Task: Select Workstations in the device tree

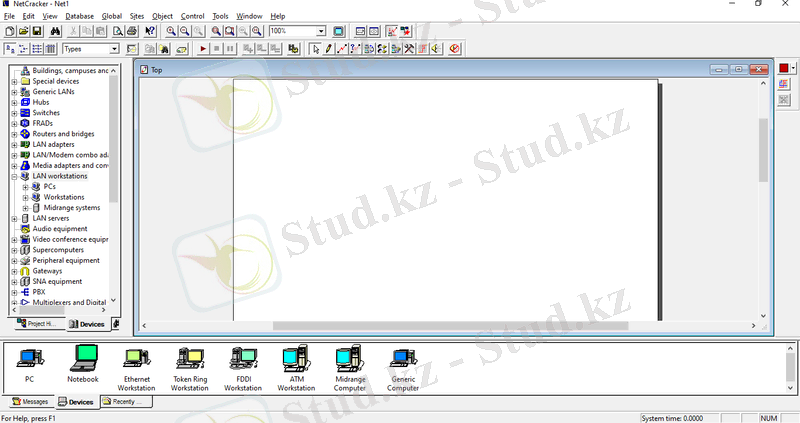Action: (x=64, y=197)
